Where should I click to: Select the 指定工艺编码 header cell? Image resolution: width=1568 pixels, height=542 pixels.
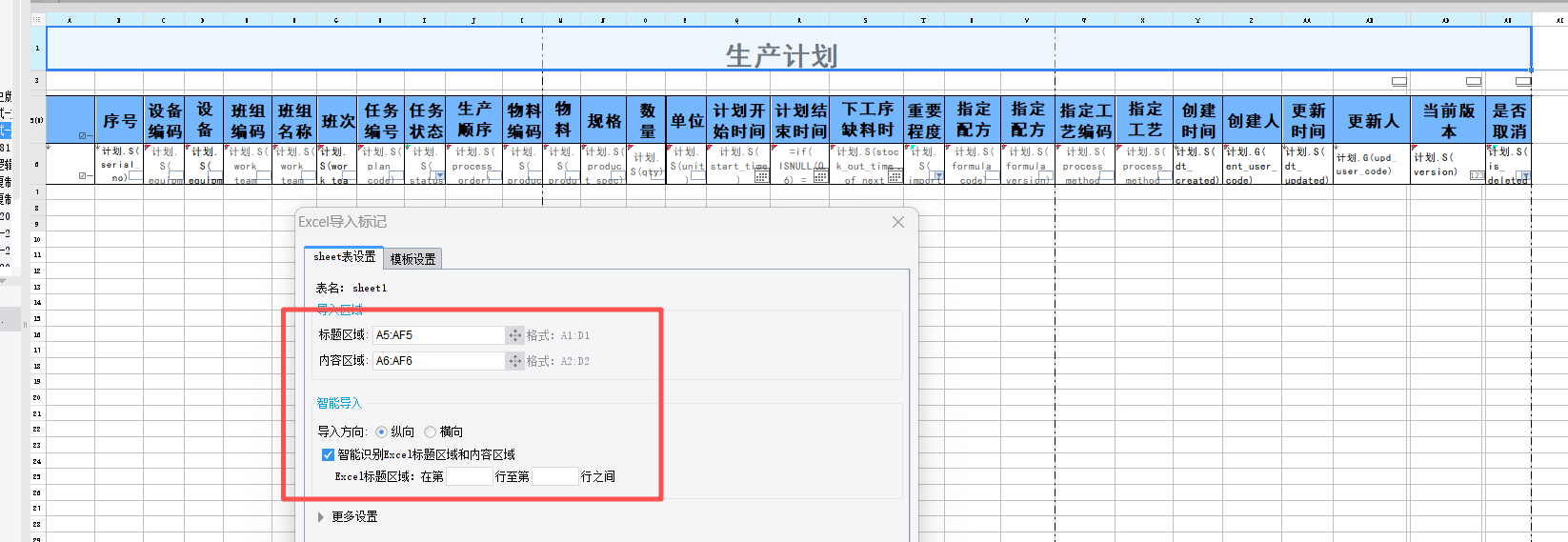tap(1085, 120)
